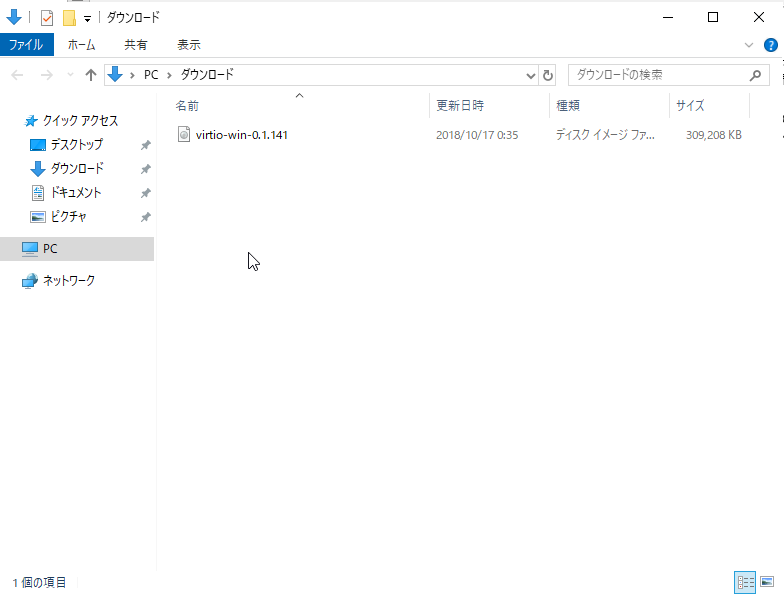Switch to large icons view in status bar
This screenshot has height=601, width=784.
click(x=767, y=582)
